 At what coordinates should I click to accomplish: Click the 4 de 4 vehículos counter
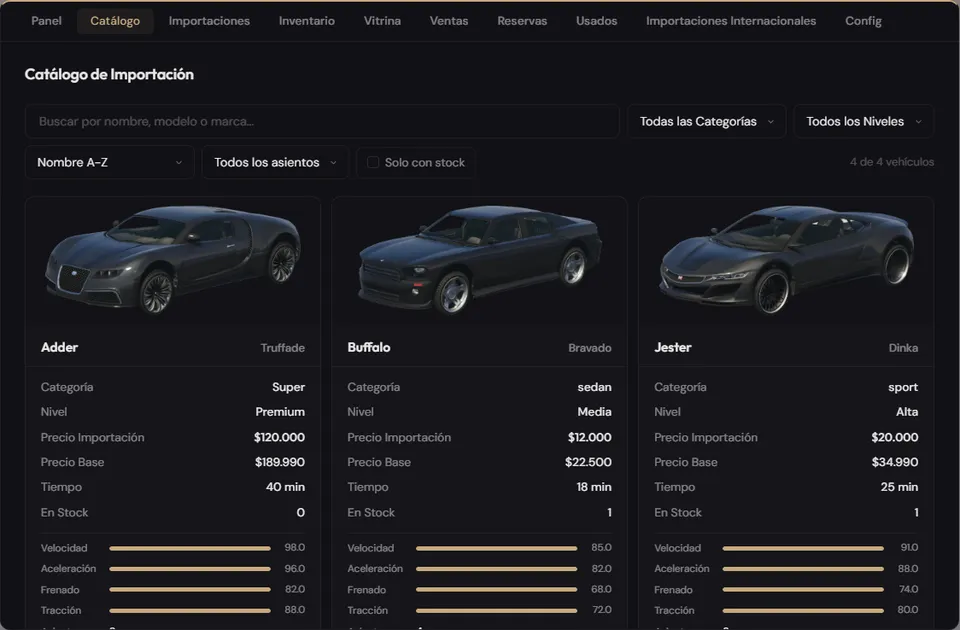pos(891,162)
